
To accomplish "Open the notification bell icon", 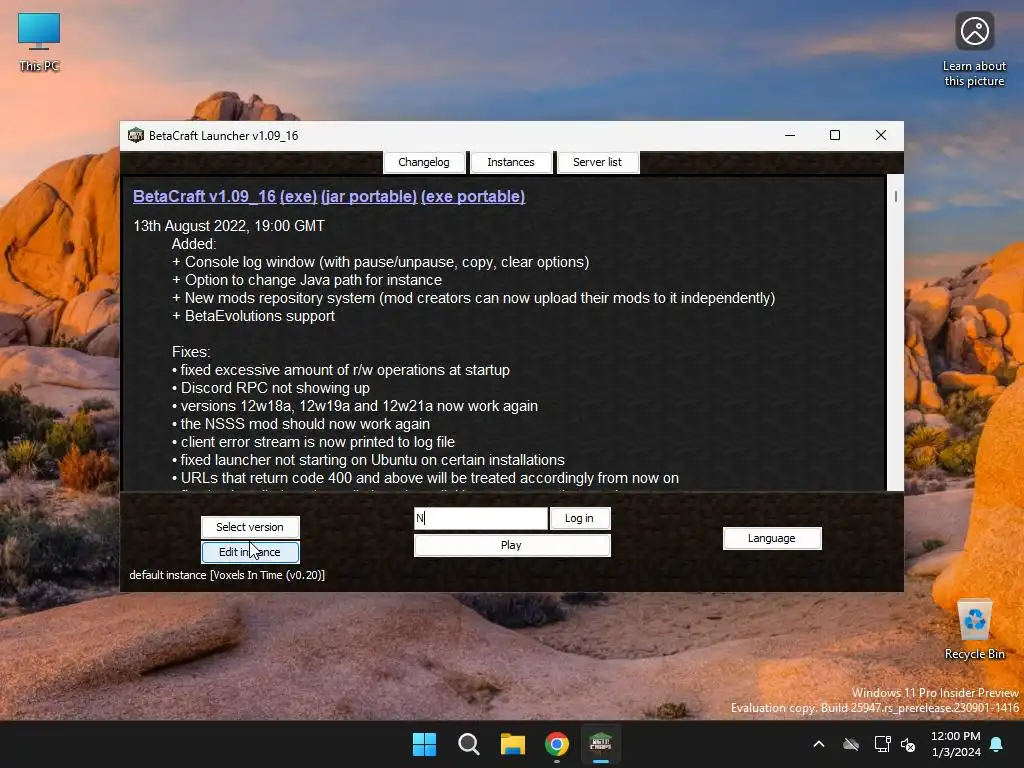I will [x=997, y=744].
